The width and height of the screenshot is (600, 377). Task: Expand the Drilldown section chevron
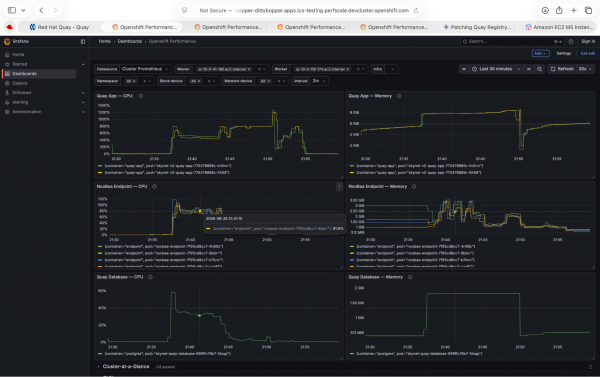[x=83, y=93]
